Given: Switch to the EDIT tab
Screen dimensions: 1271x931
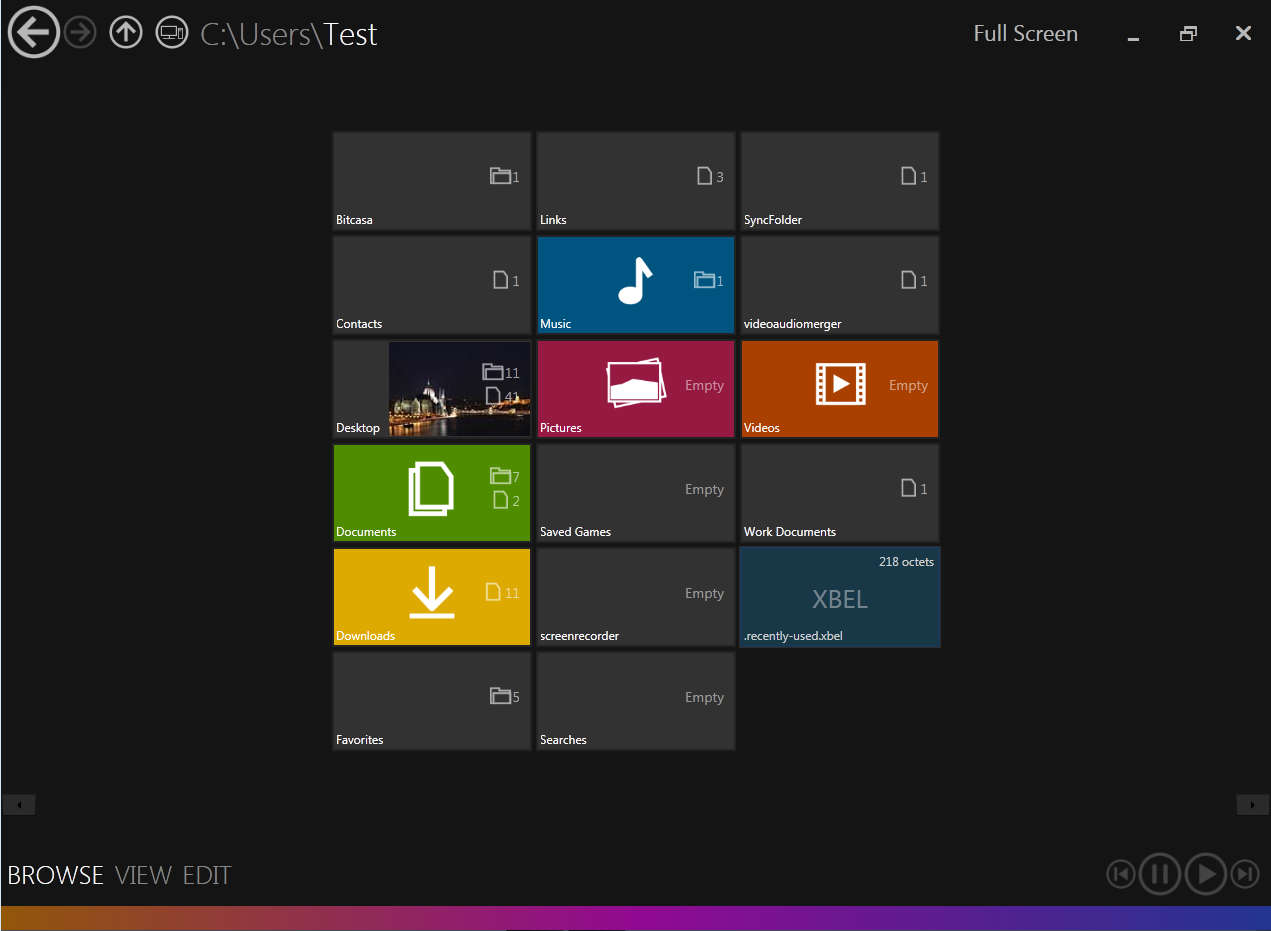Looking at the screenshot, I should tap(207, 875).
